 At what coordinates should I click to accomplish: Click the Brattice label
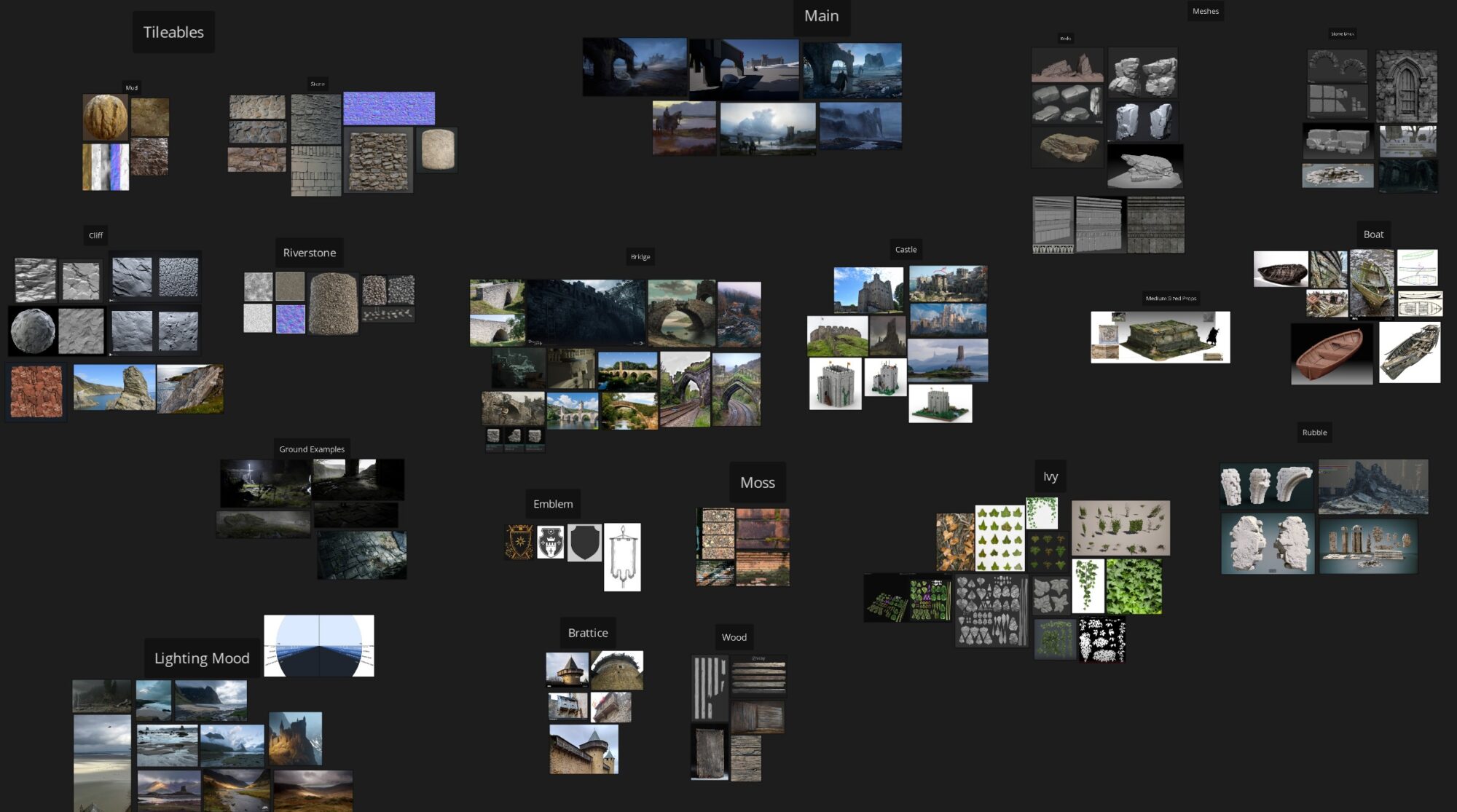[x=587, y=633]
